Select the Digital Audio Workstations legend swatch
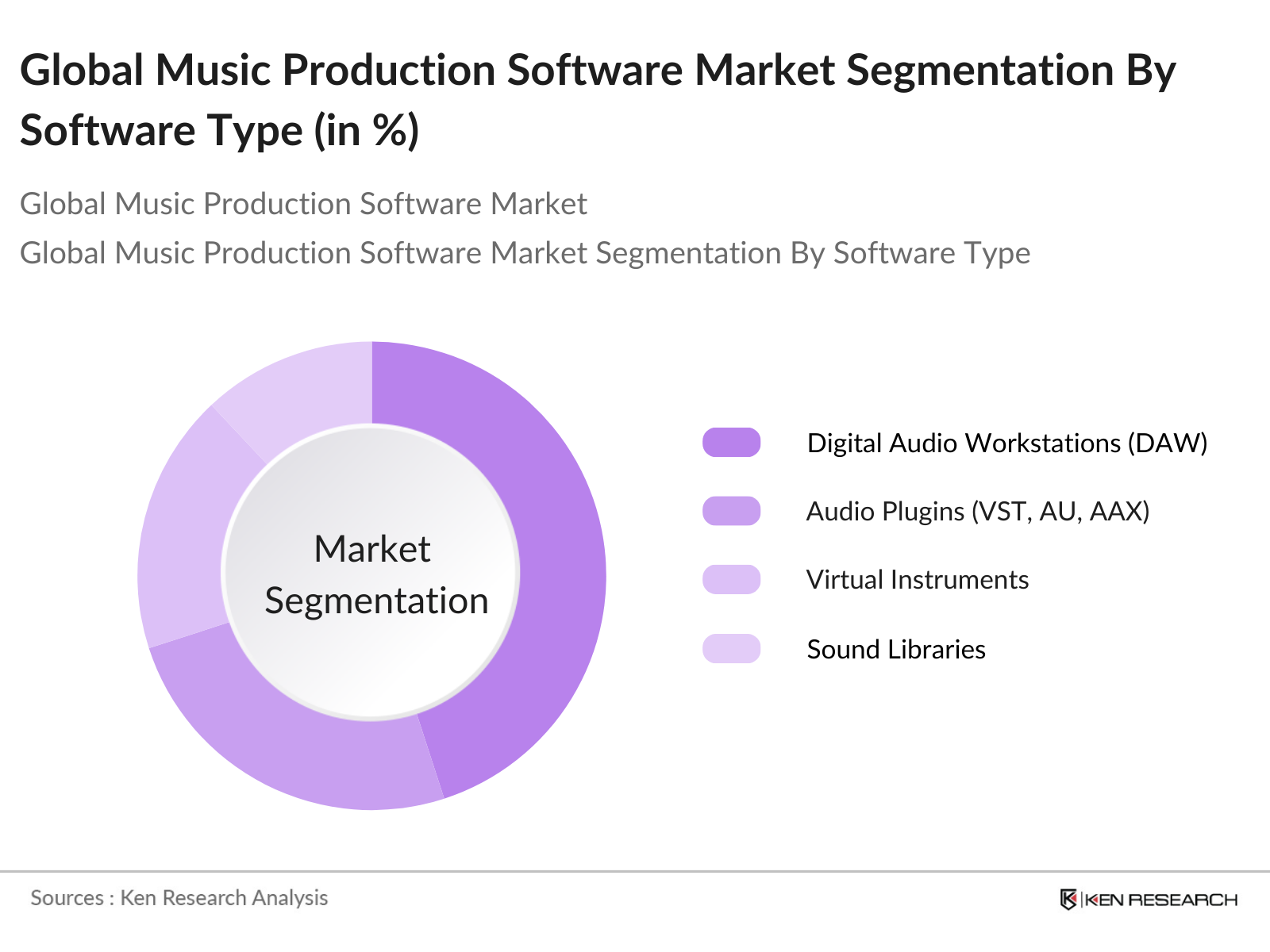 (730, 443)
